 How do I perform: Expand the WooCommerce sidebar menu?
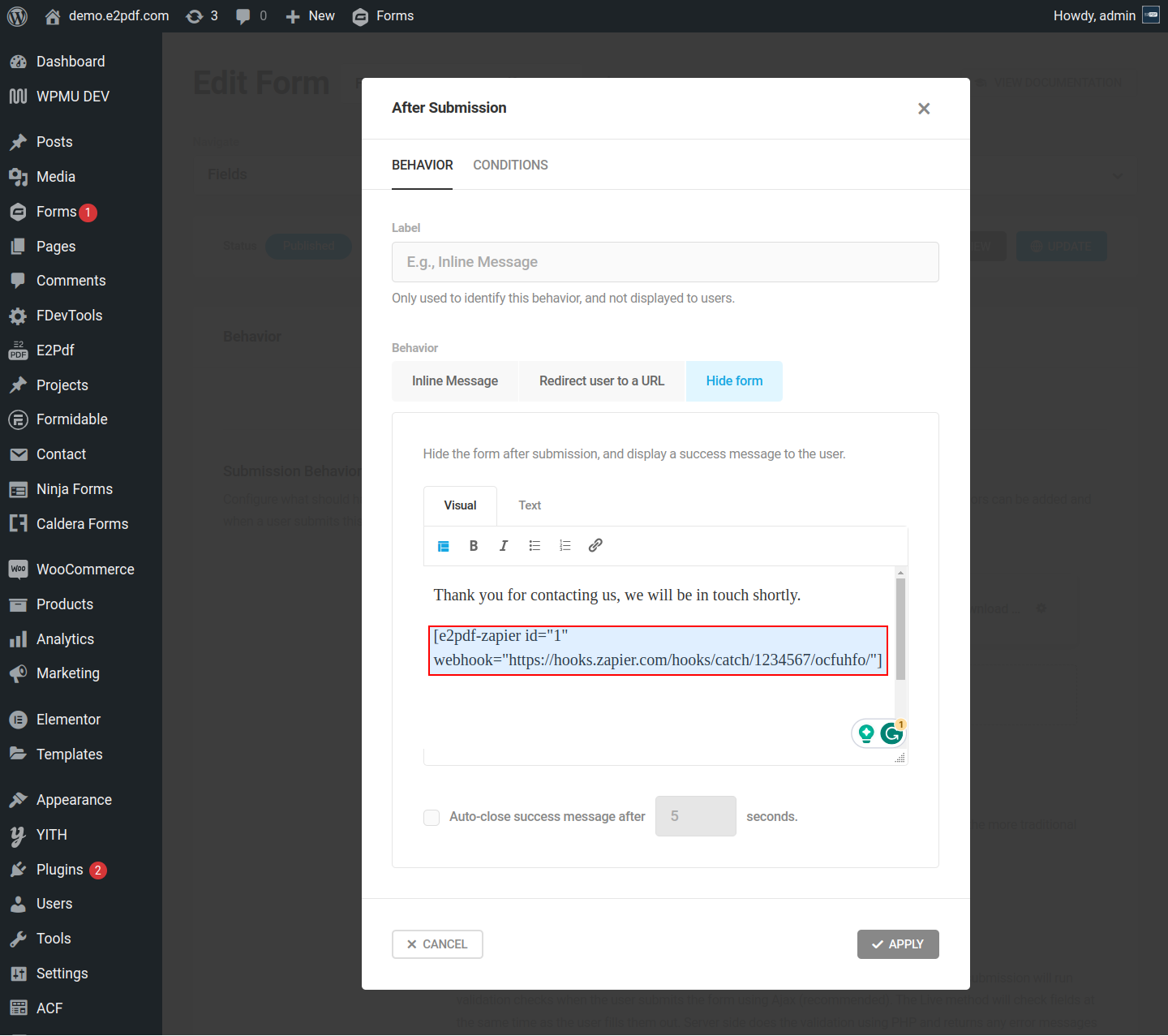click(x=84, y=570)
